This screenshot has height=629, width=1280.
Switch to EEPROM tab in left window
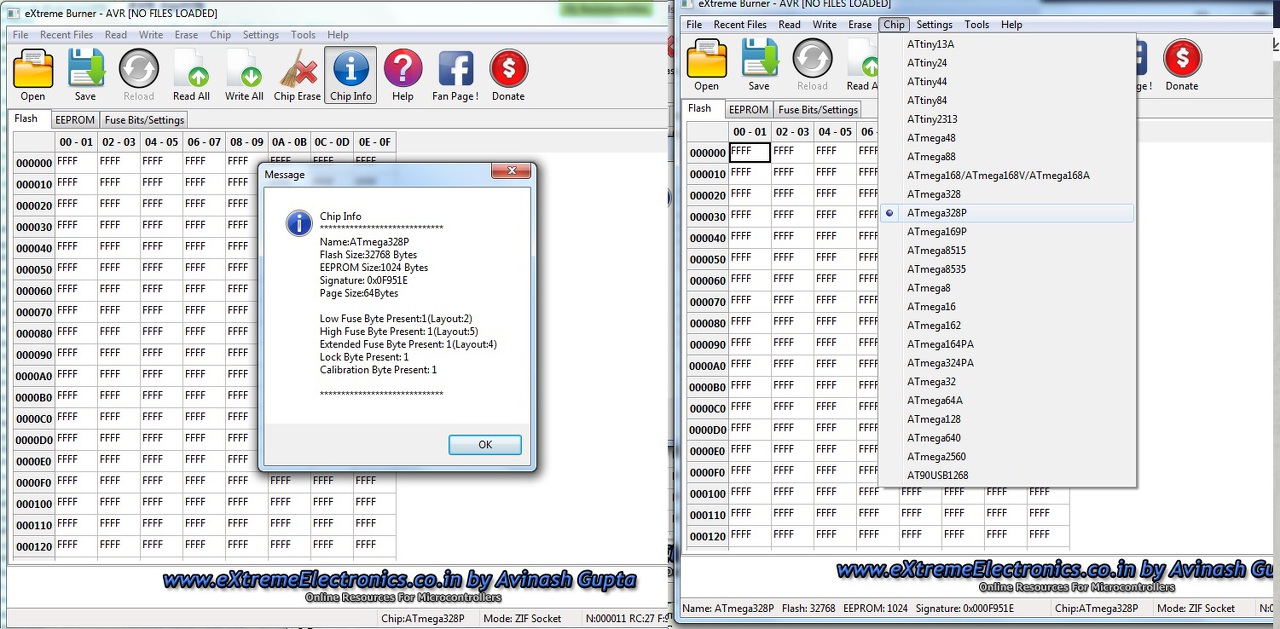pos(75,120)
